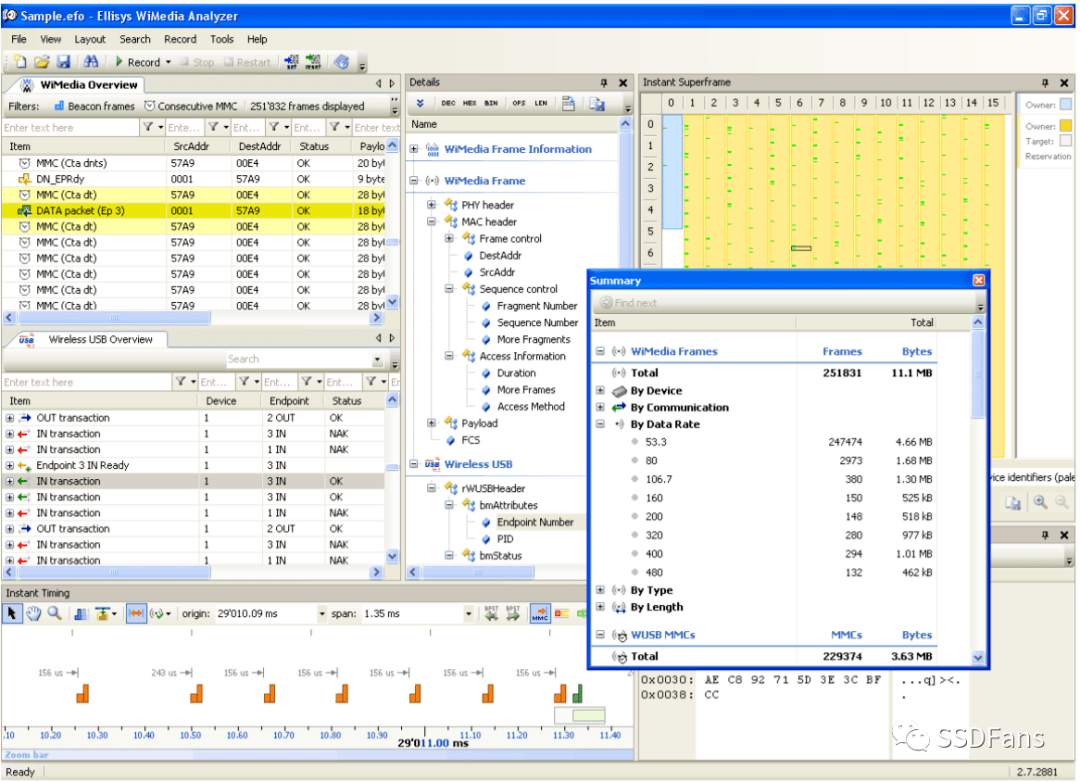Expand the PHY header node

coord(431,205)
